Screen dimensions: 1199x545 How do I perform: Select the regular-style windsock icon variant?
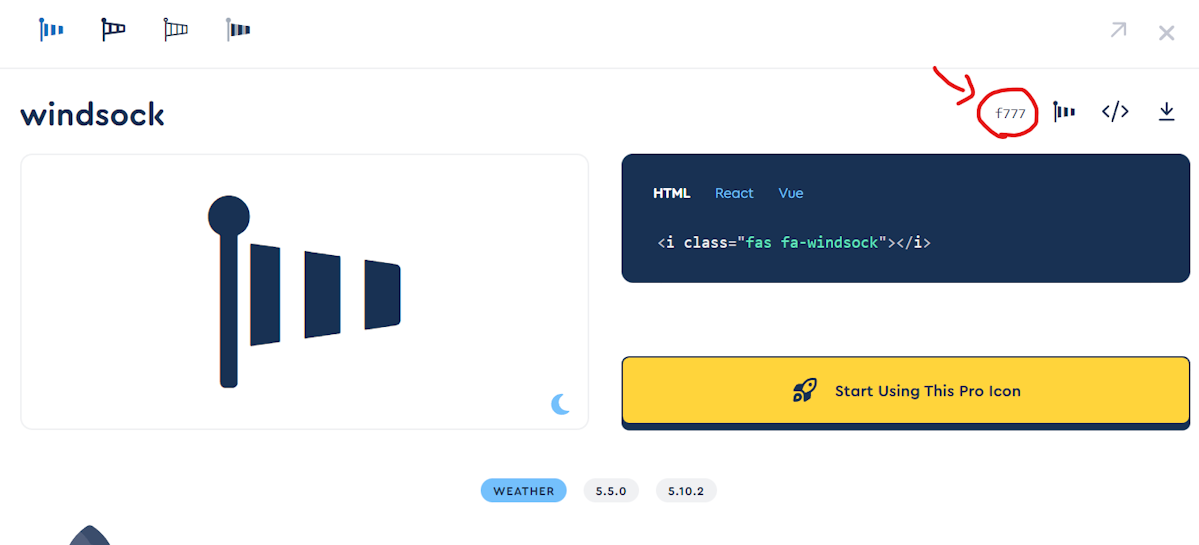(113, 30)
